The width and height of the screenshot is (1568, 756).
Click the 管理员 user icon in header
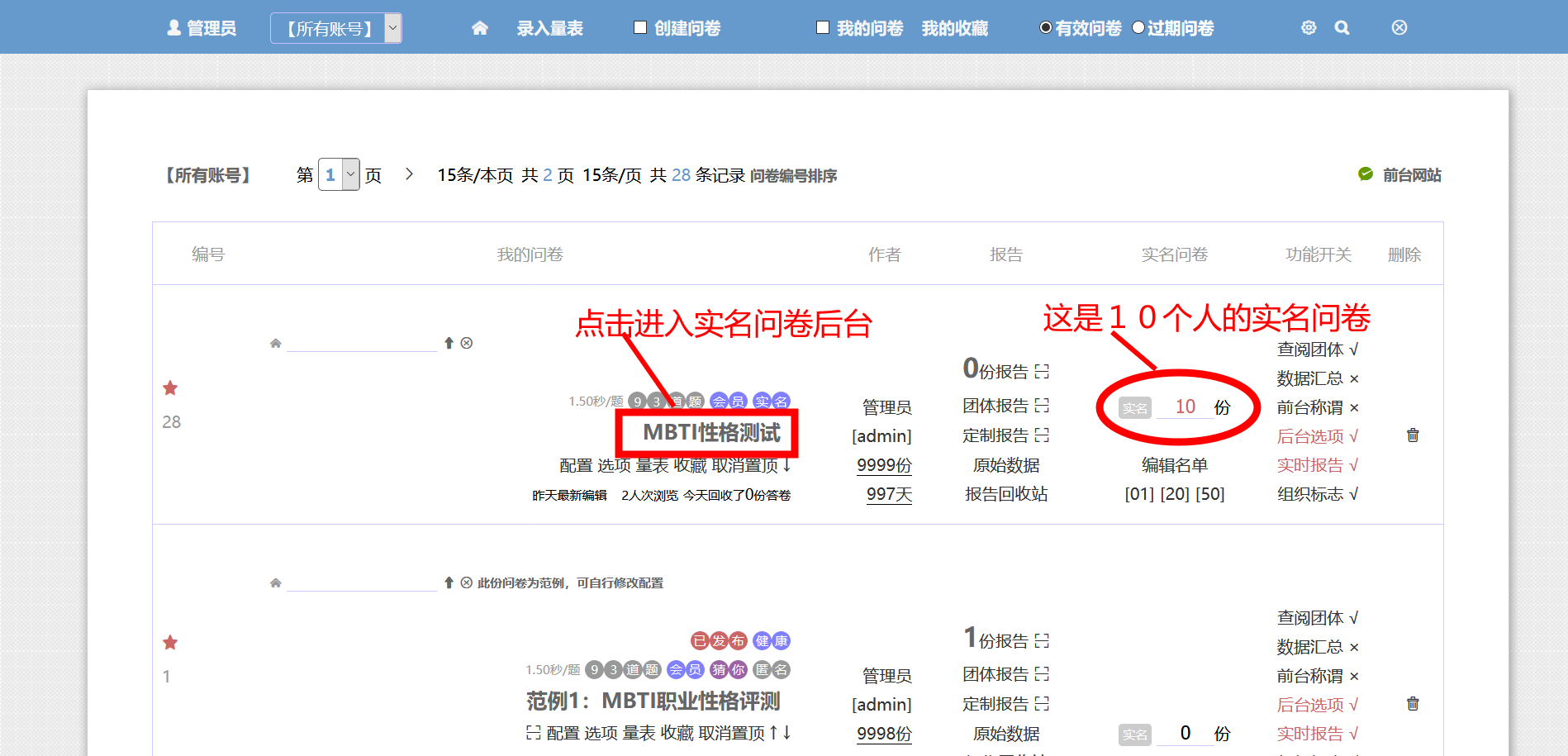[x=174, y=28]
